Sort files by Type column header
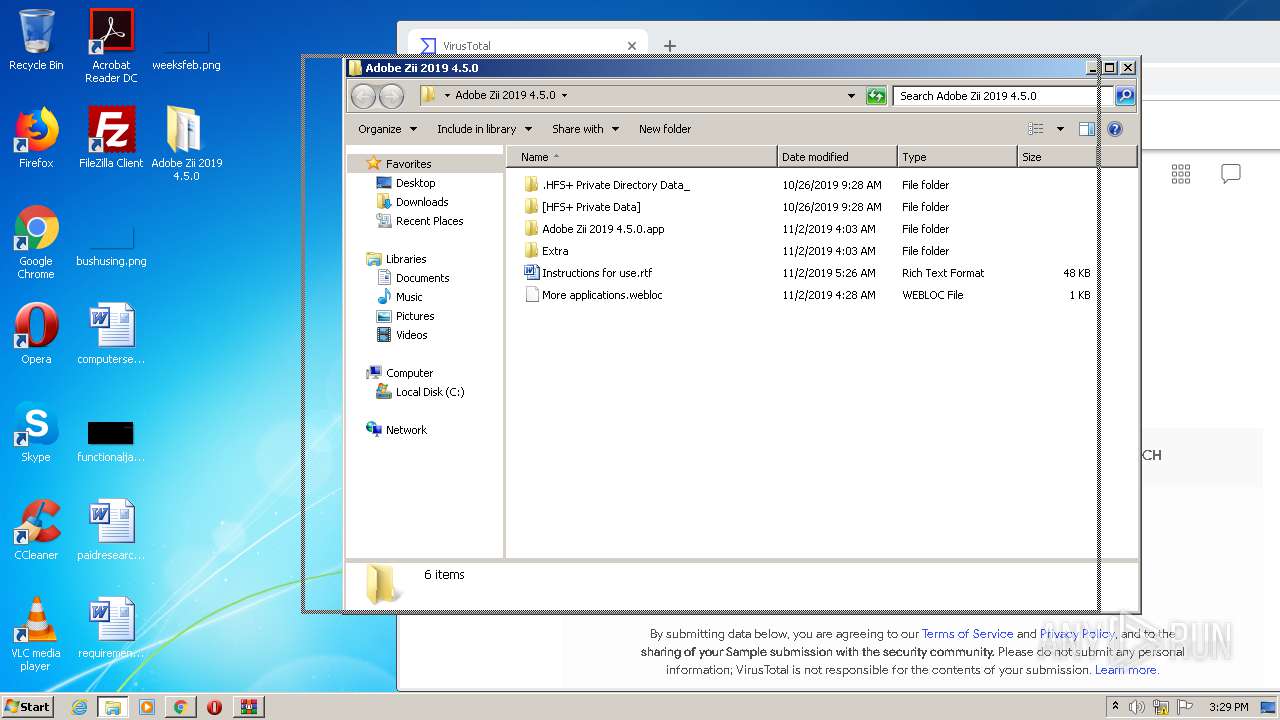 click(957, 157)
